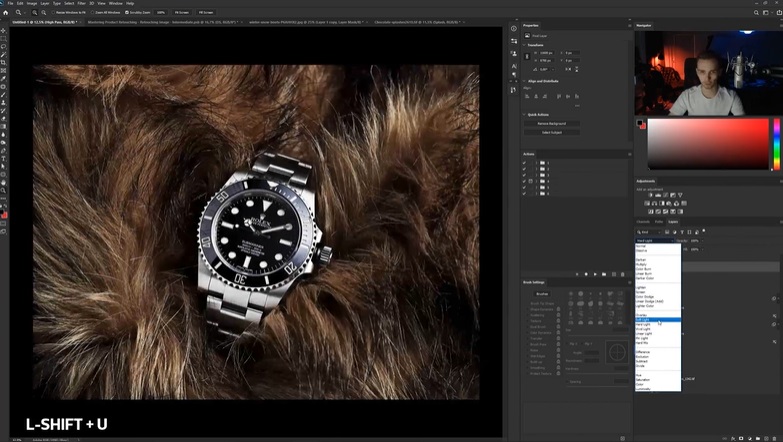Screen dimensions: 783x442
Task: Select the Eyedropper tool
Action: 3,78
